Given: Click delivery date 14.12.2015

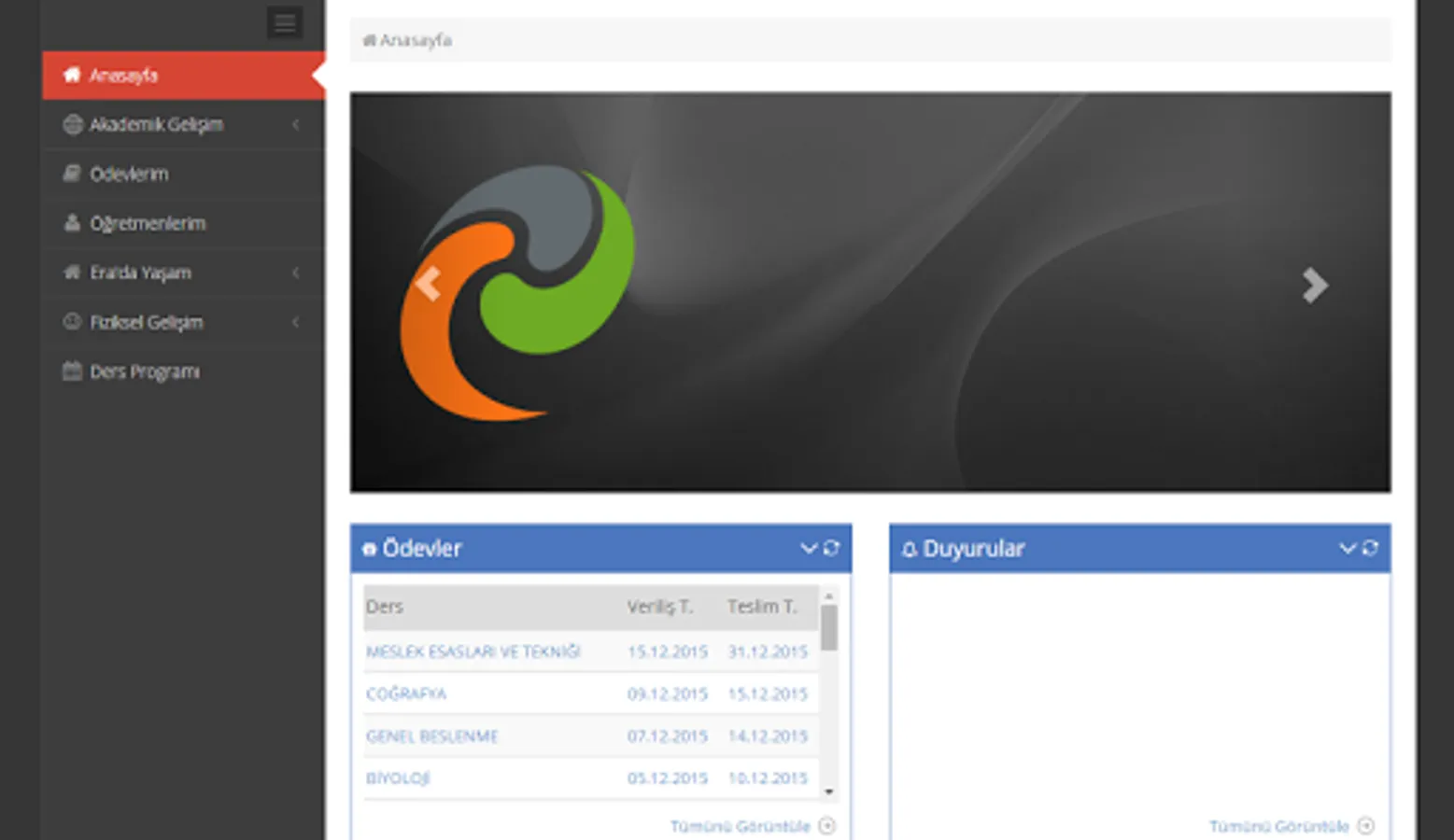Looking at the screenshot, I should [x=768, y=736].
